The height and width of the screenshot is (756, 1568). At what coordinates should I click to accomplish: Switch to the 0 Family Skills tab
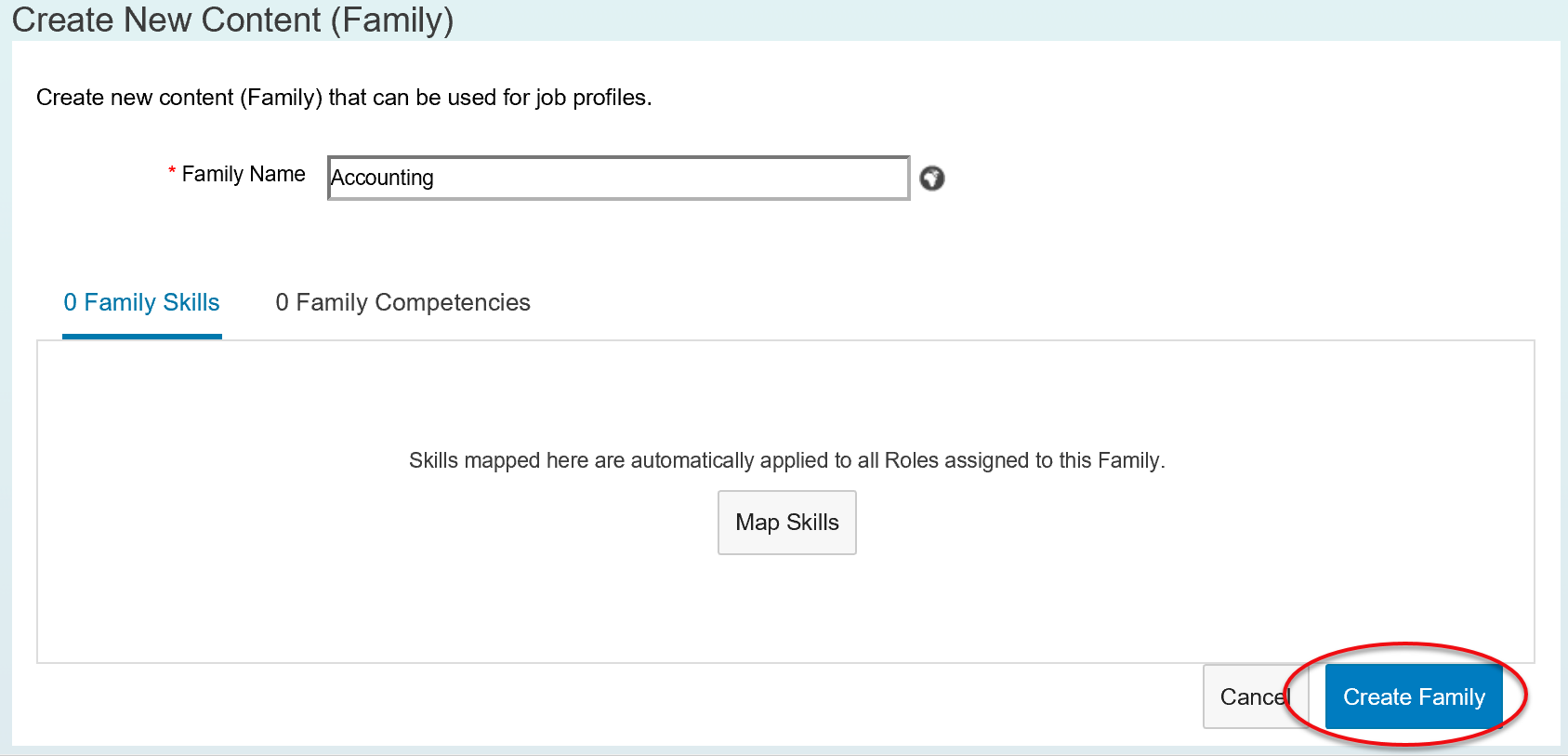tap(142, 302)
